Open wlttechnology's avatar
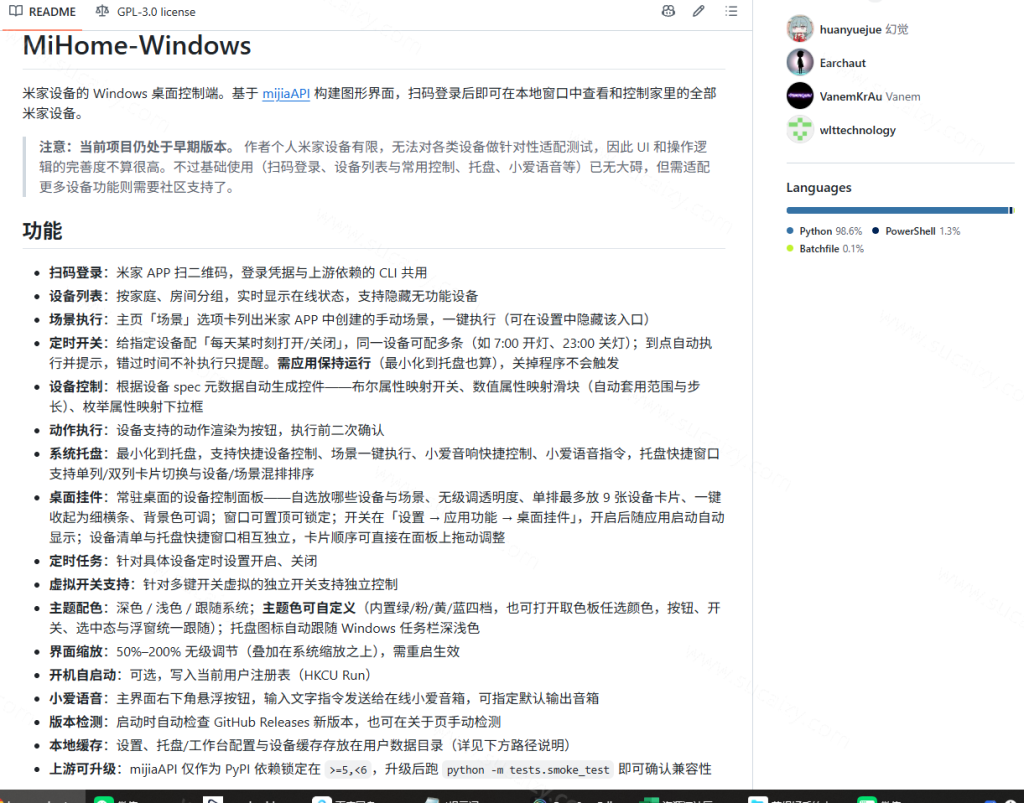The image size is (1024, 803). coord(800,129)
